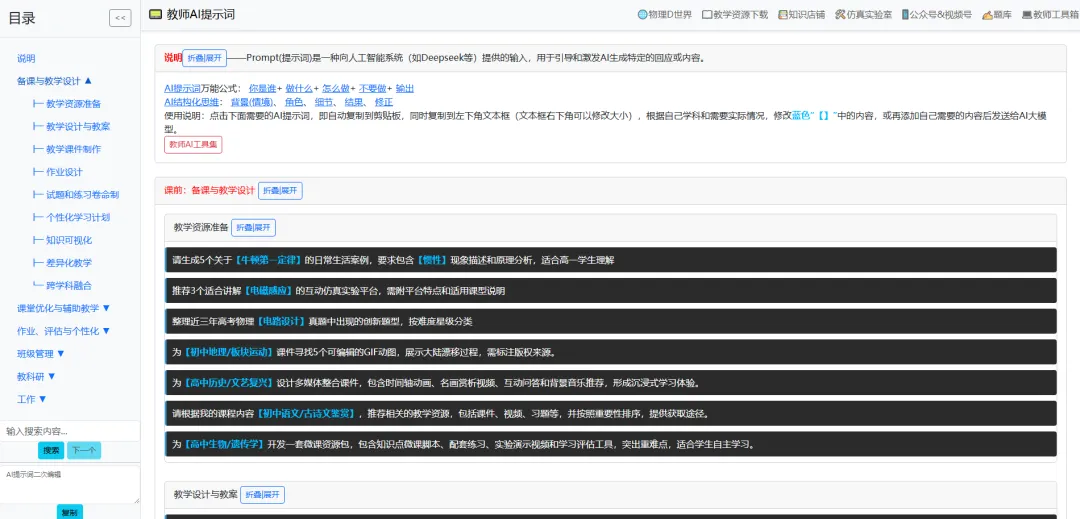Click the AI提示词 link in the formula line
Viewport: 1080px width, 519px height.
(183, 89)
